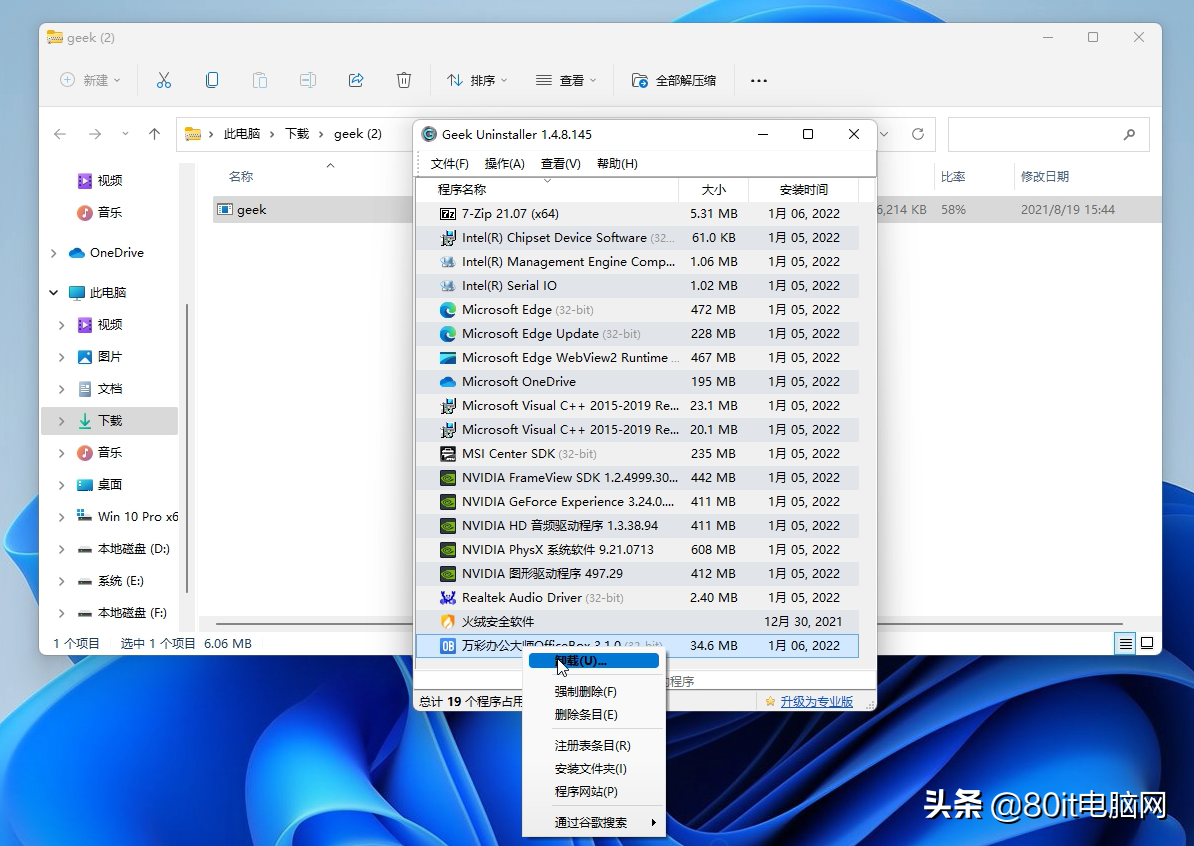Click the 全部解压缩 extract all button
This screenshot has width=1194, height=846.
[x=675, y=80]
